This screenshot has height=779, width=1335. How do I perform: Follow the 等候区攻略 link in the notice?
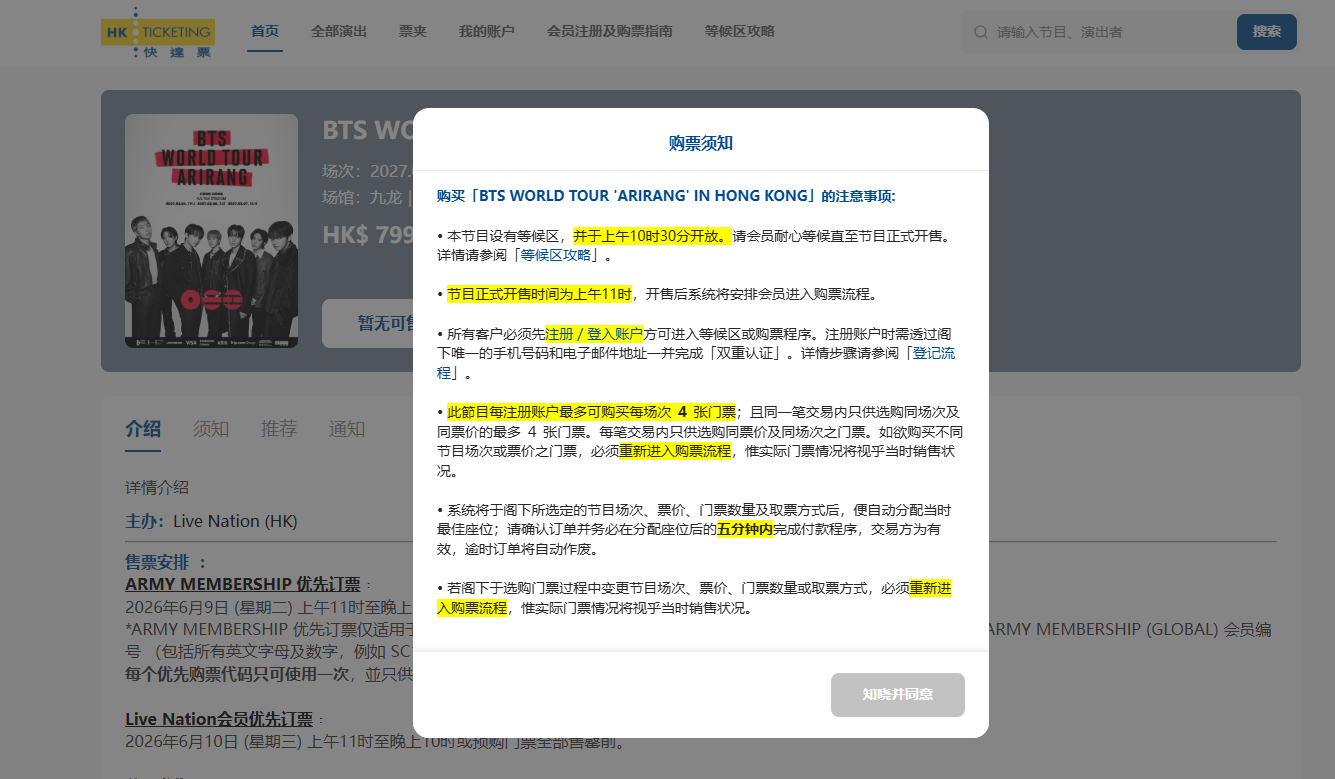pos(556,255)
